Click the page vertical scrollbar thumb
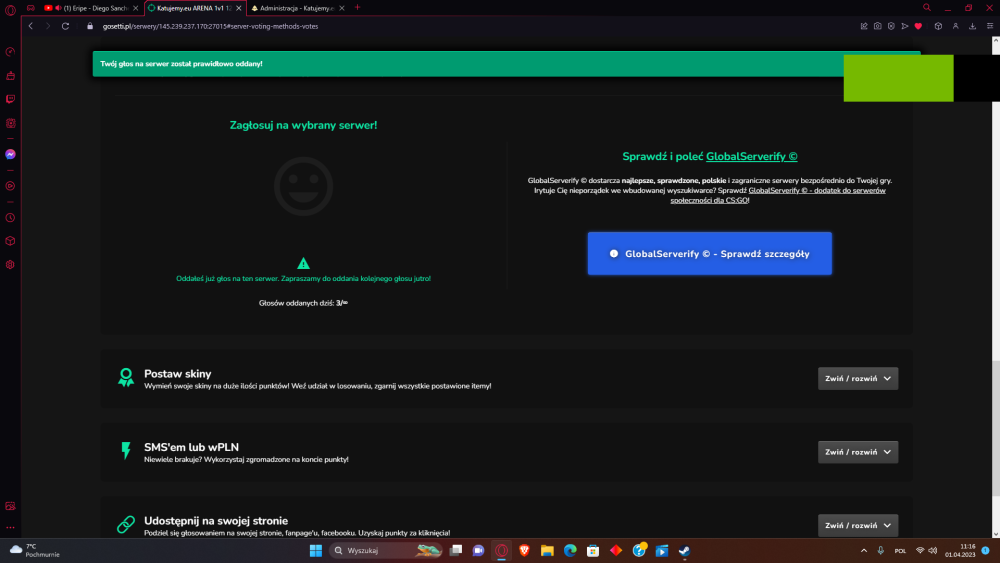 pyautogui.click(x=996, y=427)
